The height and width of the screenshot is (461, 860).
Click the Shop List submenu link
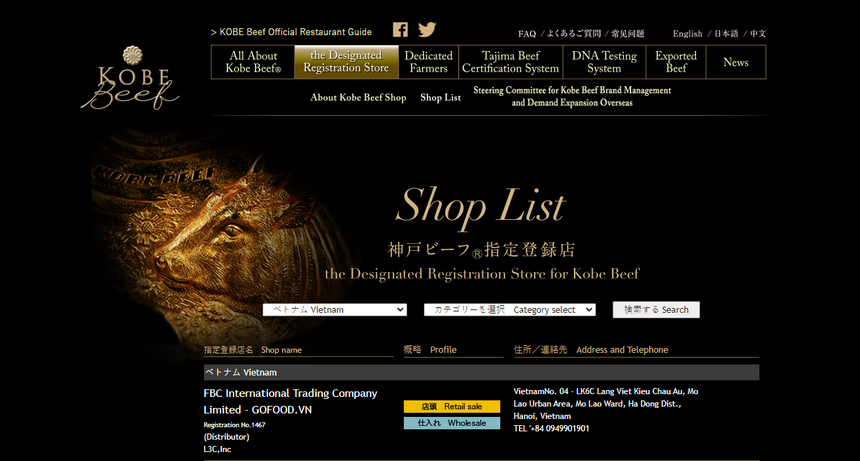coord(440,98)
